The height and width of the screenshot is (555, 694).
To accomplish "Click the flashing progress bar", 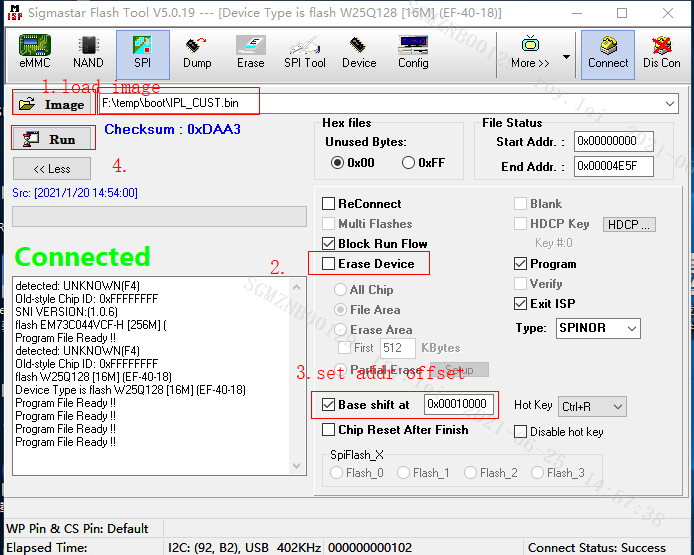I will pos(159,216).
